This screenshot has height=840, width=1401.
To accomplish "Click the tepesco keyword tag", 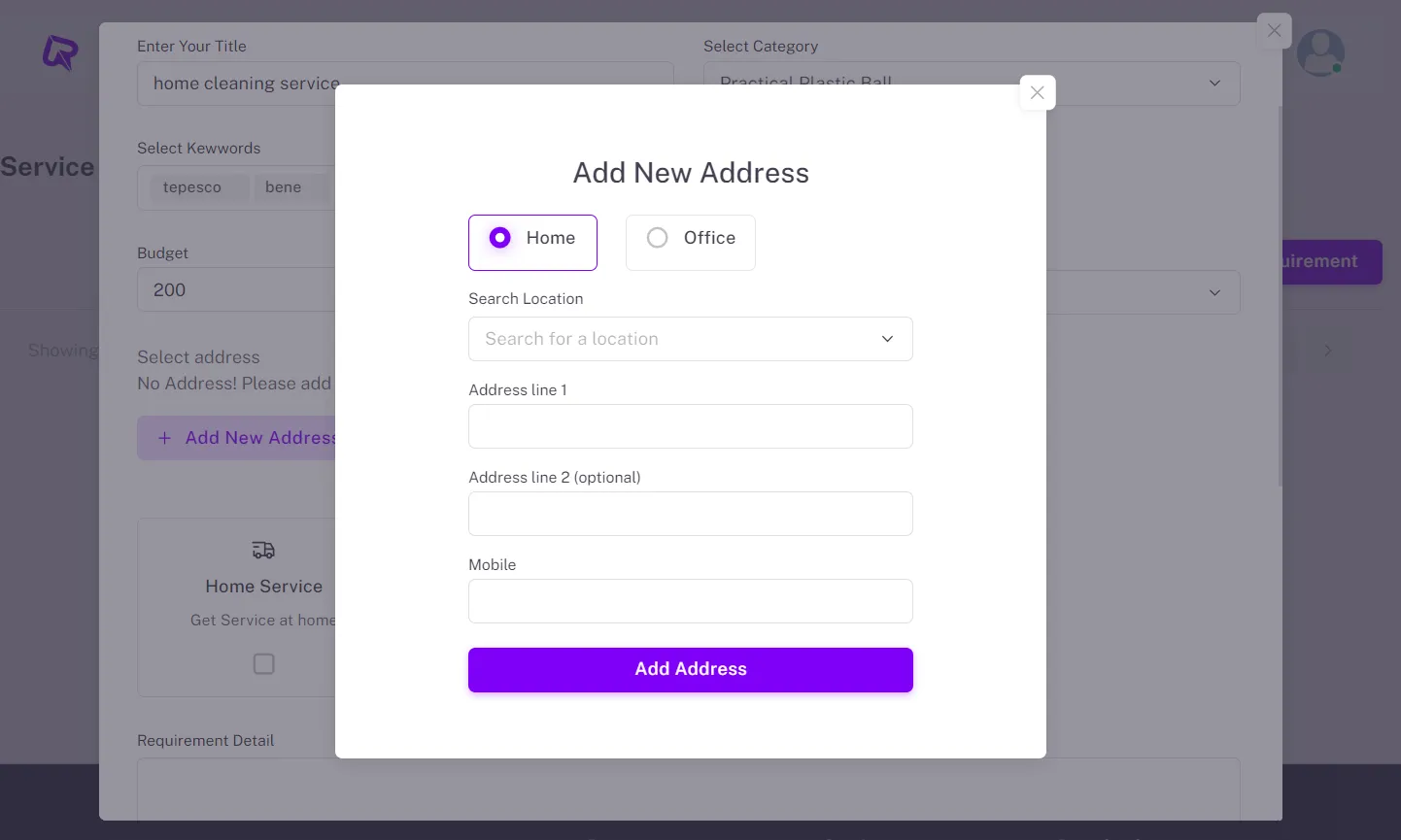I will coord(192,187).
